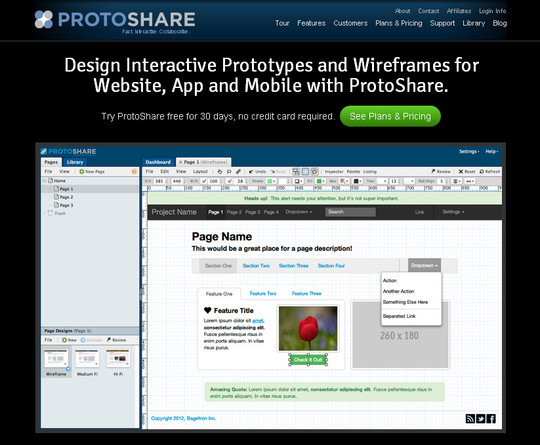Open the Section Three link
The height and width of the screenshot is (445, 540).
click(293, 266)
